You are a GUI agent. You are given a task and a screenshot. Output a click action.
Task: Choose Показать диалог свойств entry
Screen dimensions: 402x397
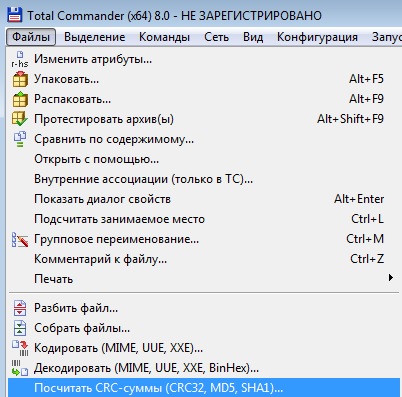(204, 199)
